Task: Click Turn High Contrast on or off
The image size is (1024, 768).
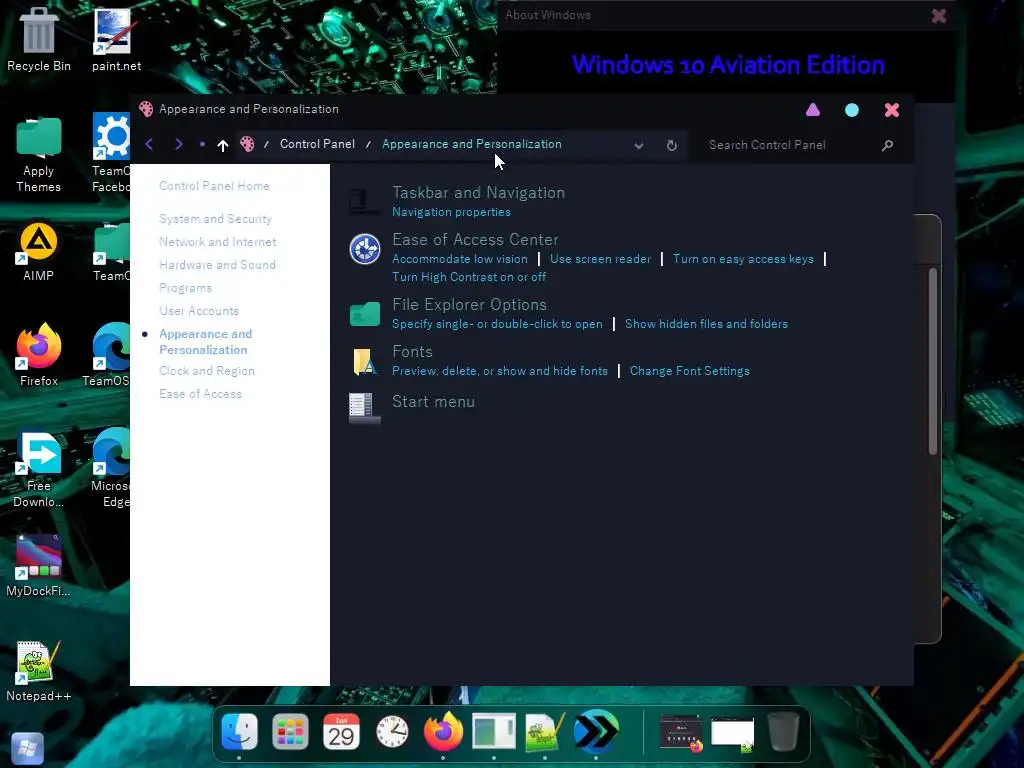Action: (469, 277)
